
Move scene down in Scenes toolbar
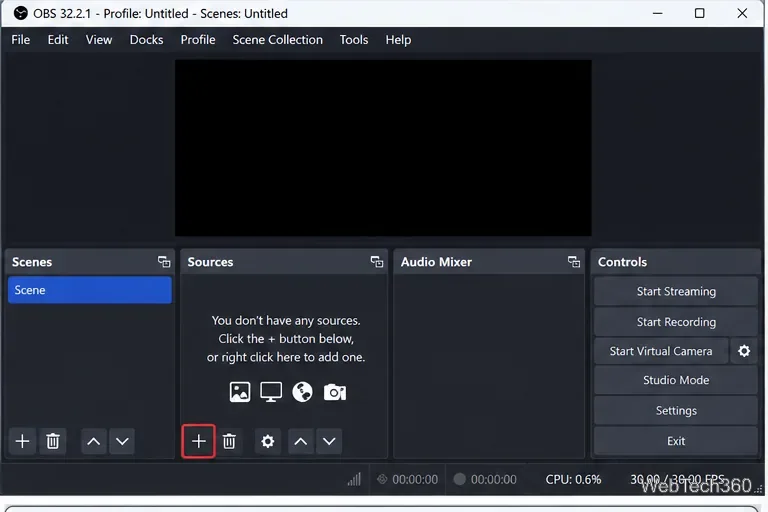[x=122, y=441]
